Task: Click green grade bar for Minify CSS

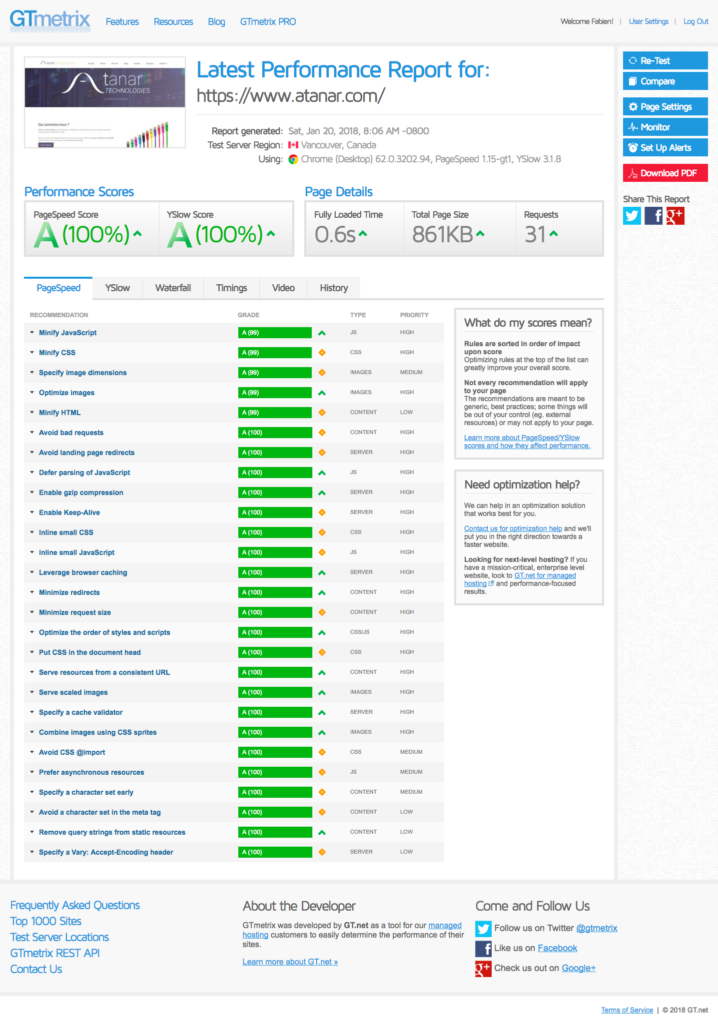Action: (x=275, y=353)
